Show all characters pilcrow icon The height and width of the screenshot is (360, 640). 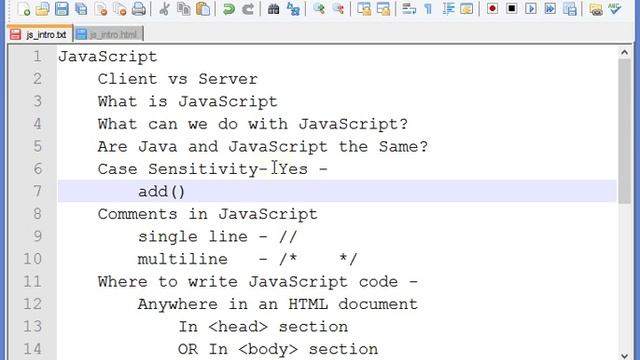point(428,9)
